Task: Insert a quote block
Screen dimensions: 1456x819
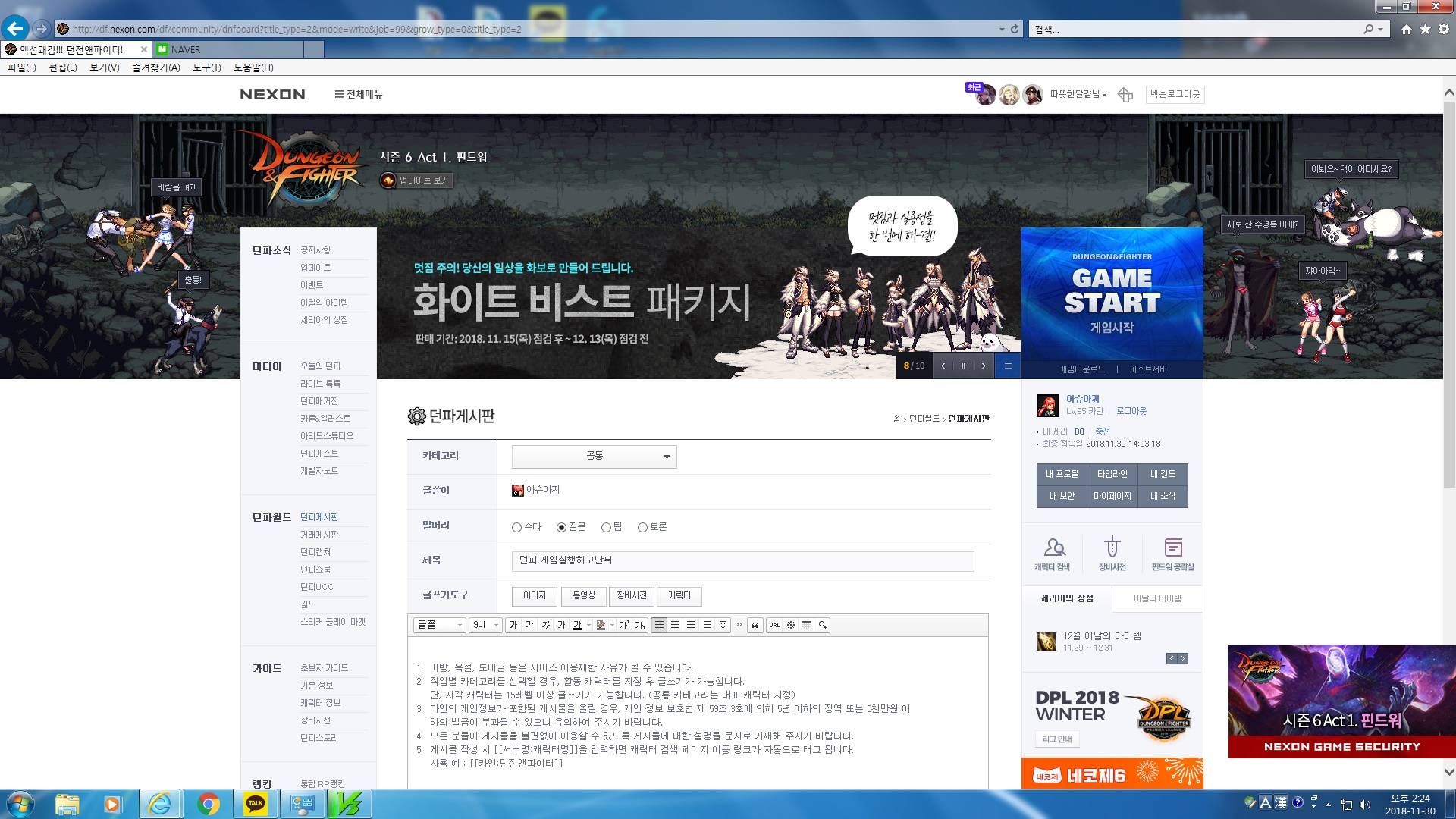Action: [x=755, y=625]
